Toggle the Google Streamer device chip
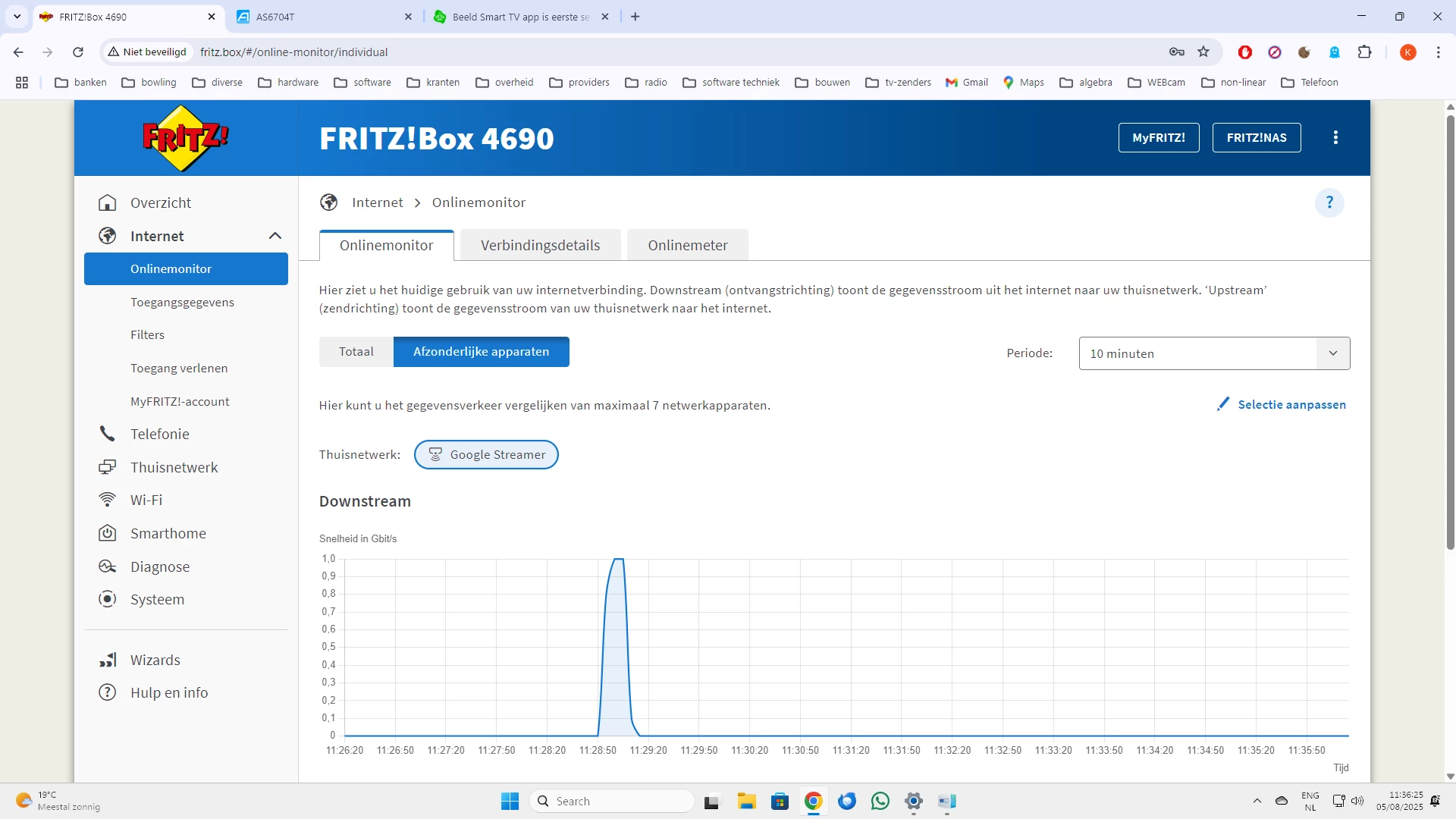 point(486,455)
